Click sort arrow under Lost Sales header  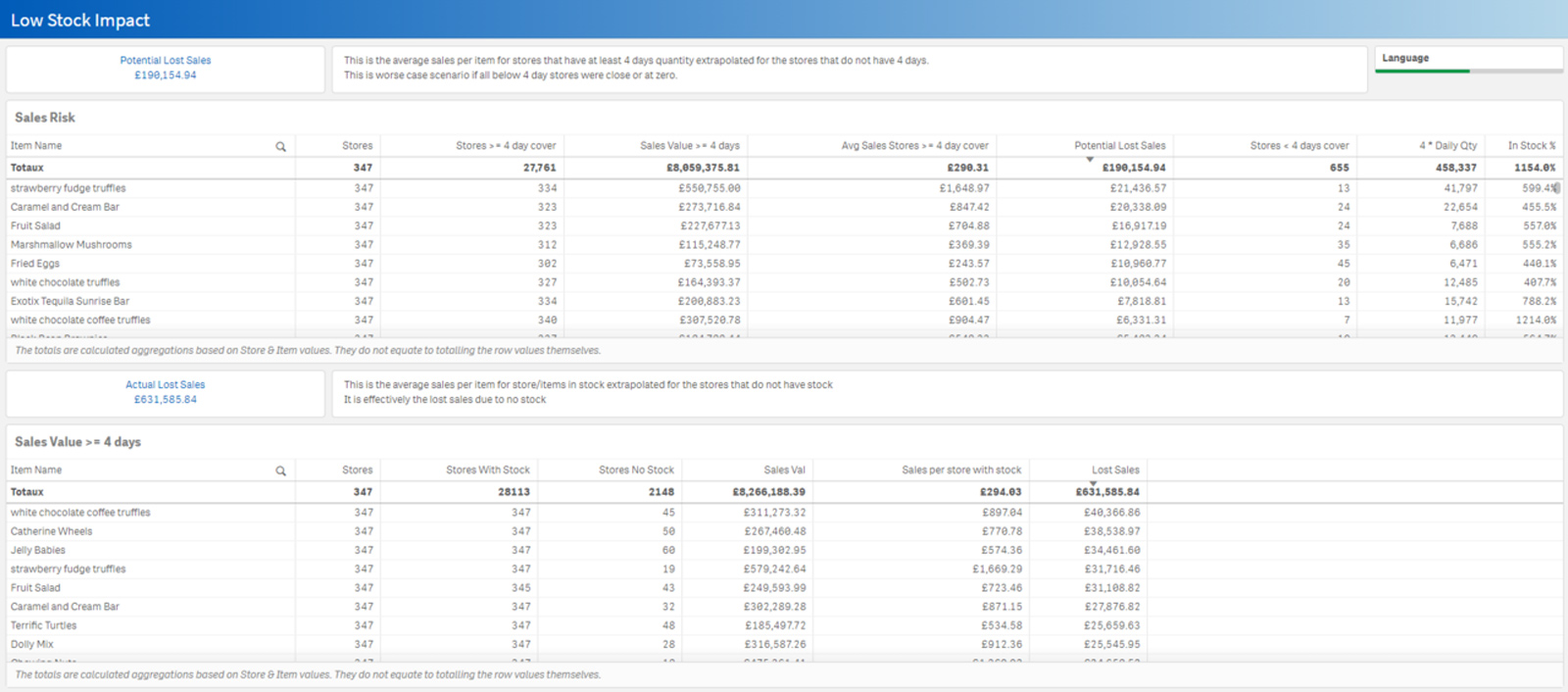point(1094,483)
